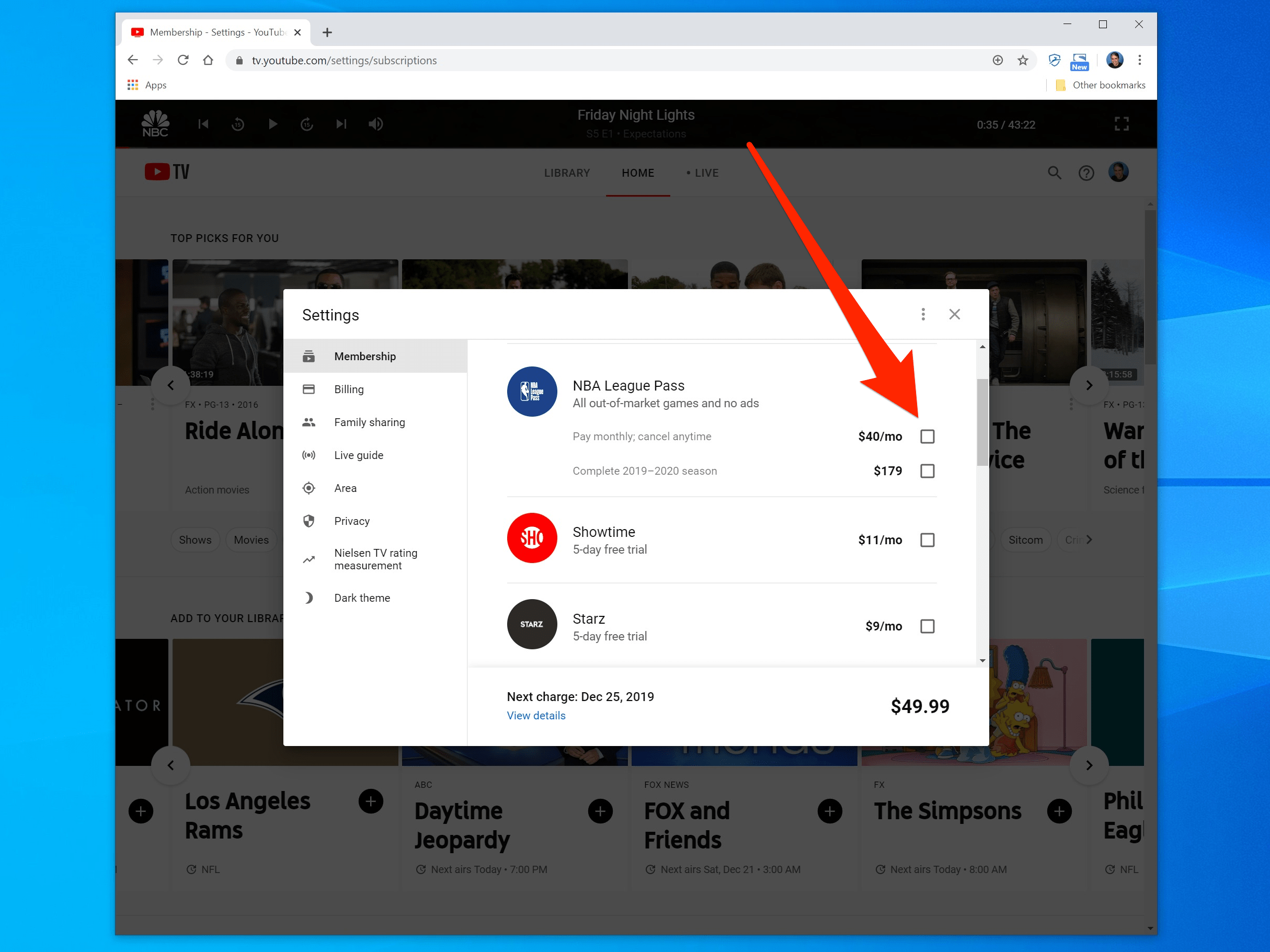Go back in Add to Library carousel
The width and height of the screenshot is (1270, 952).
click(170, 765)
